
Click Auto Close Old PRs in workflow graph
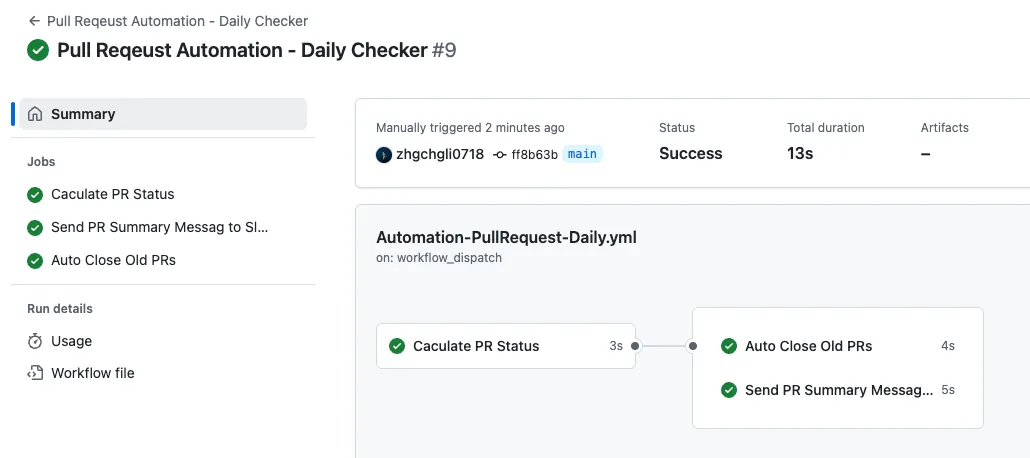pos(808,346)
